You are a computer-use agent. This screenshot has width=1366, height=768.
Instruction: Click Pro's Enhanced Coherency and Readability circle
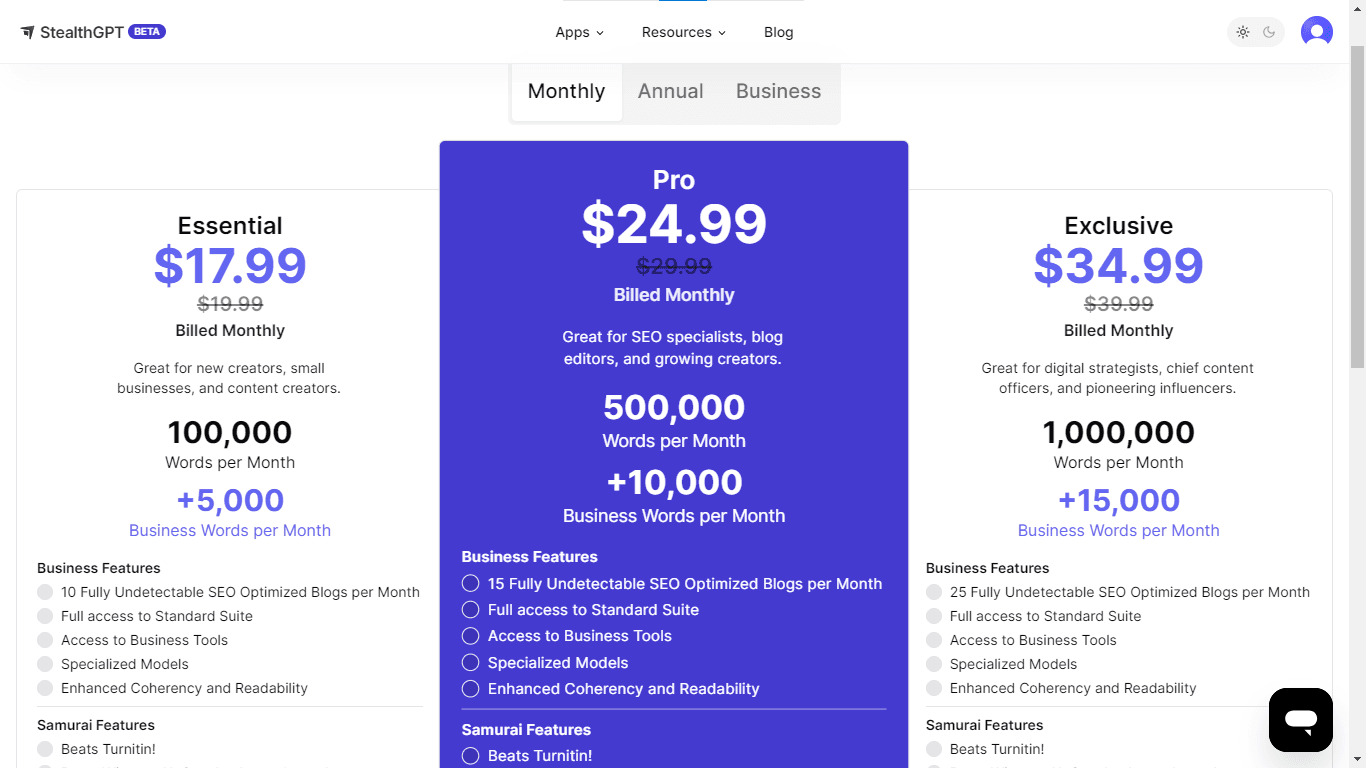coord(471,689)
